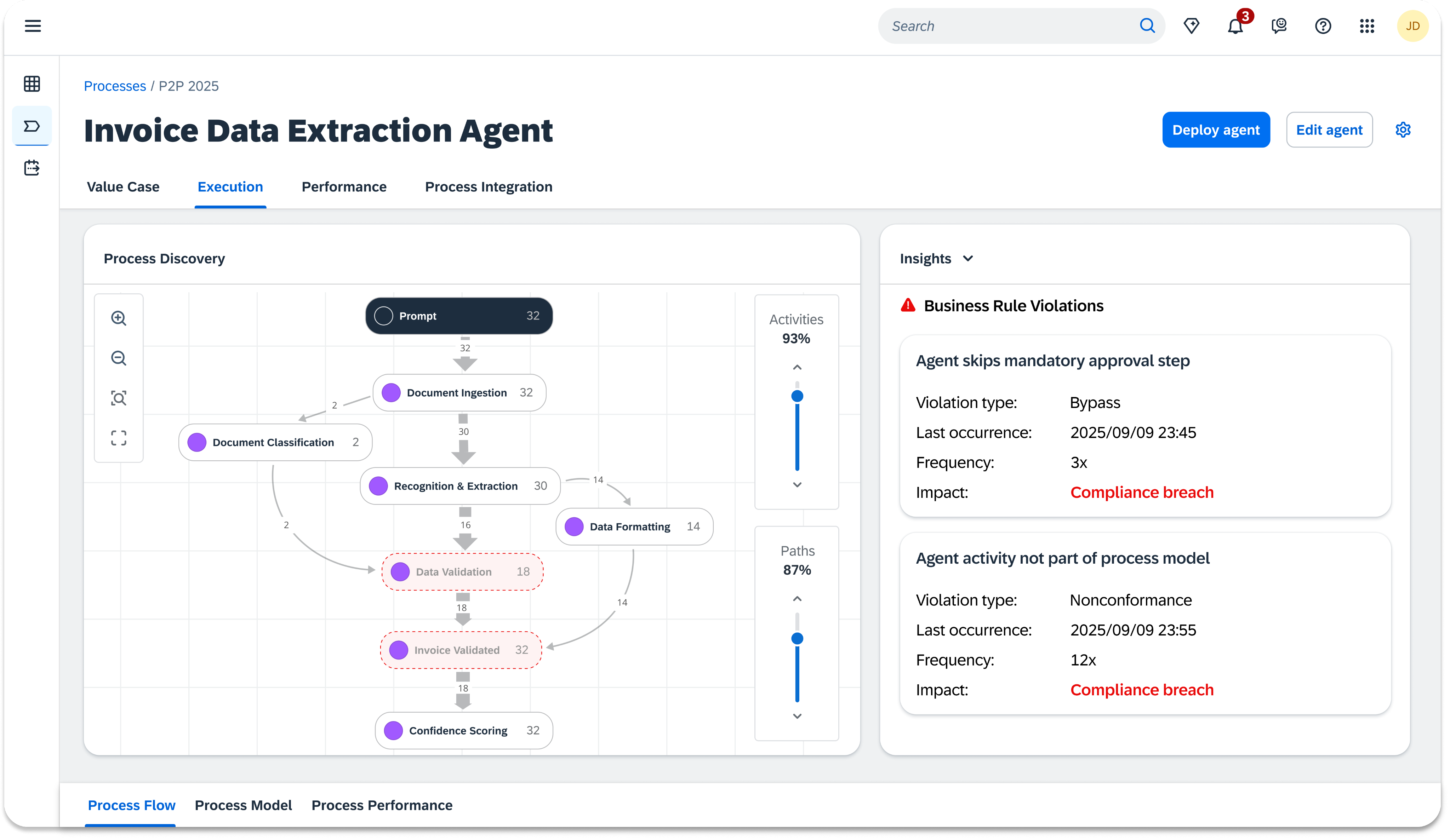Click the zoom in magnifier icon
The height and width of the screenshot is (840, 1450).
pos(119,318)
